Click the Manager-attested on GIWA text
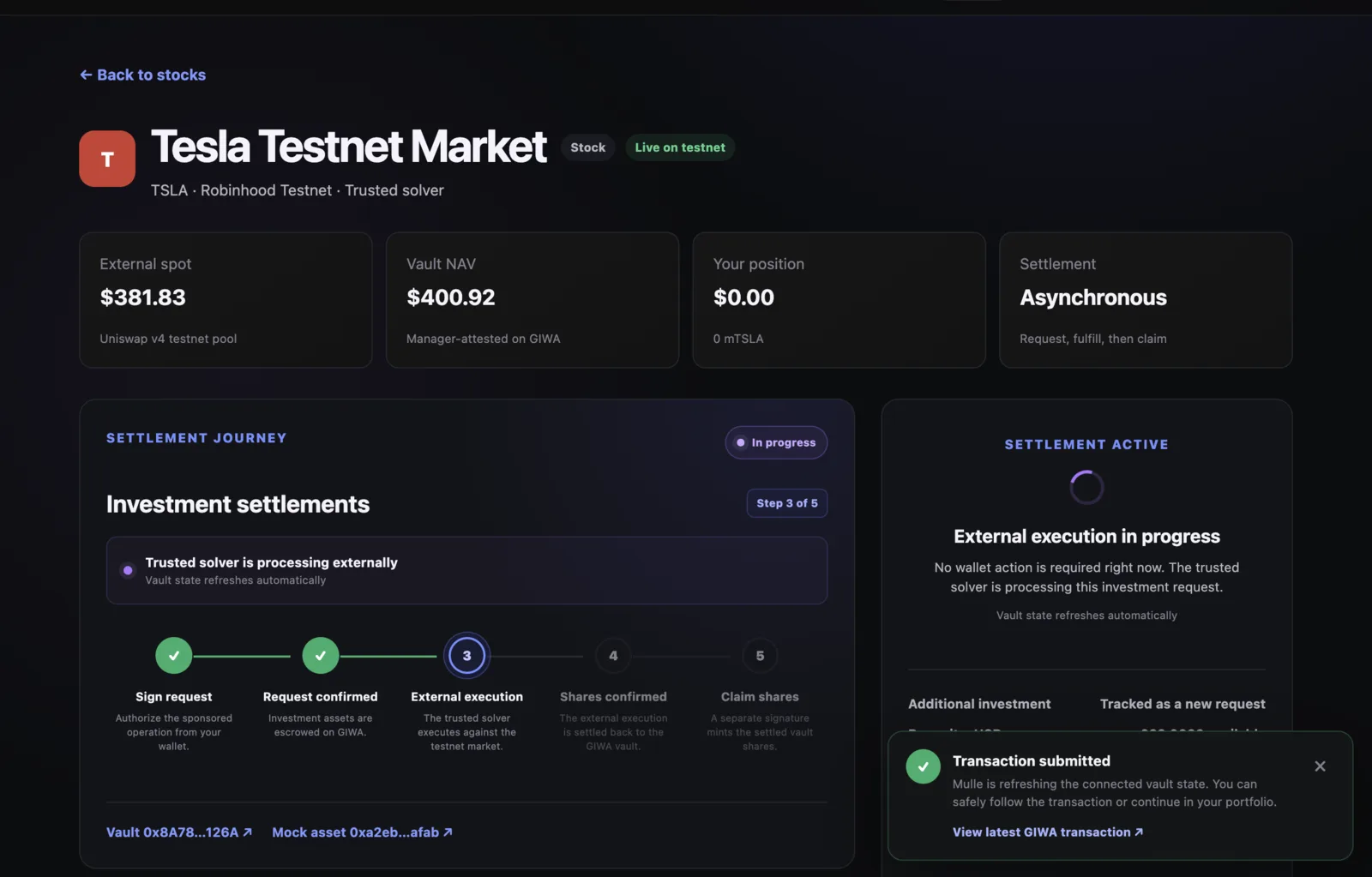1372x877 pixels. click(483, 339)
